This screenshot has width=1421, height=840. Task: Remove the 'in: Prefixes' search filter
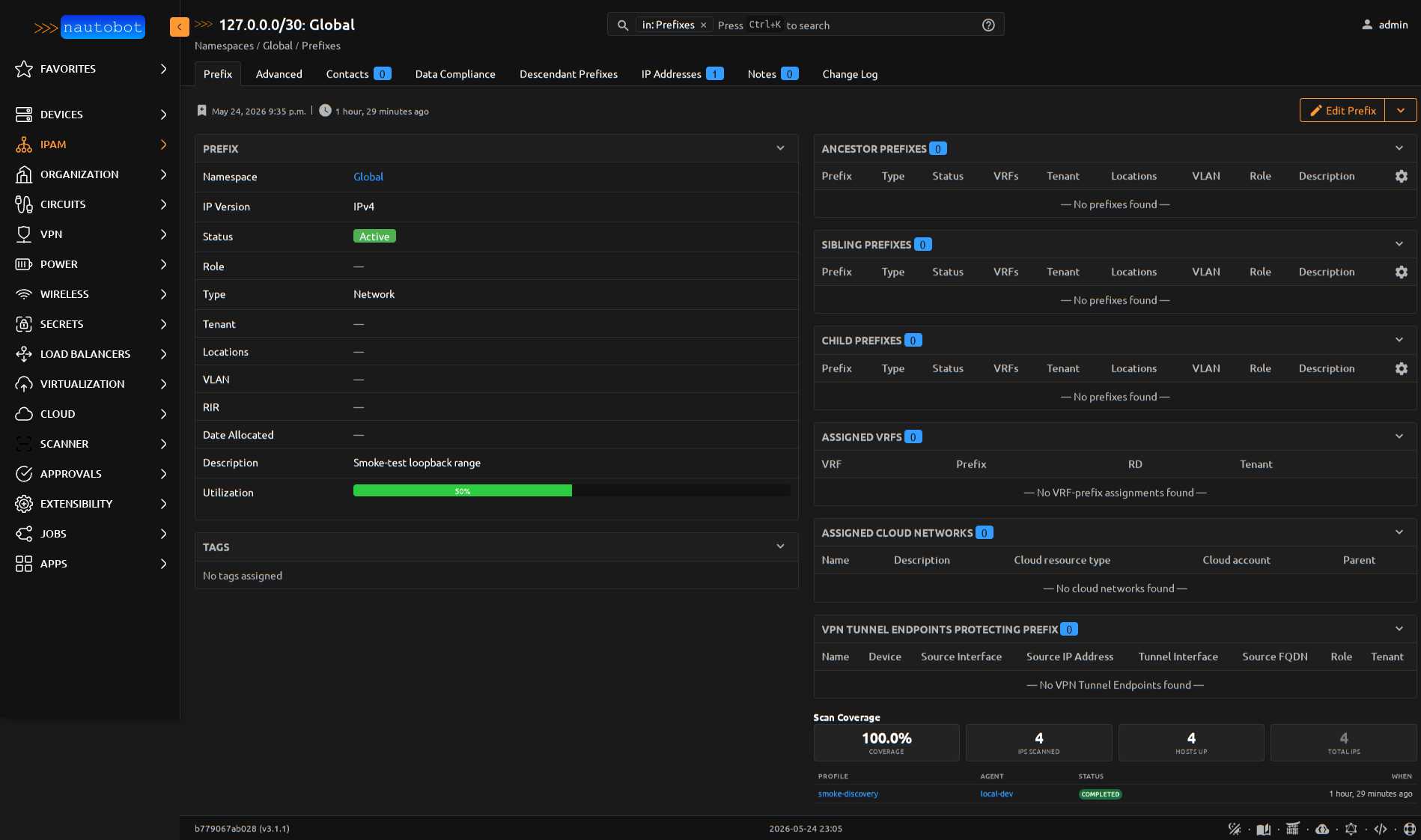pos(704,25)
